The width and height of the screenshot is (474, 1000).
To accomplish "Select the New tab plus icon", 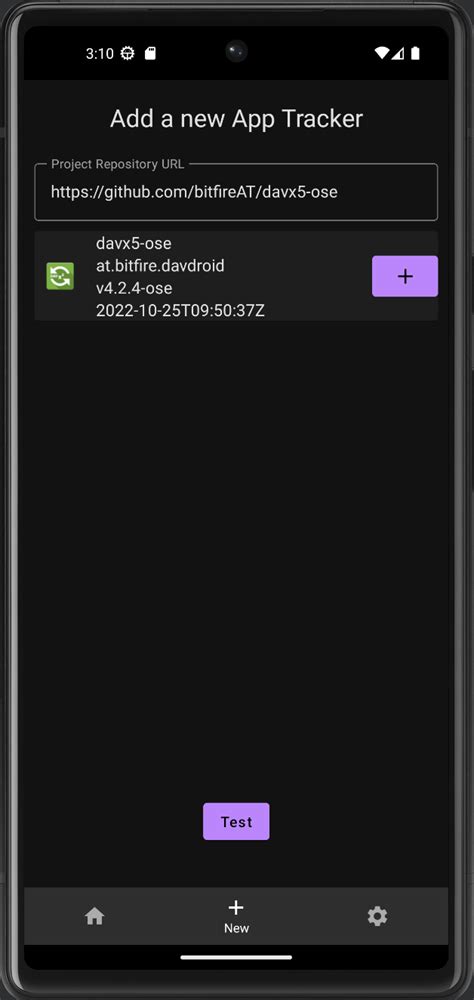I will click(236, 908).
